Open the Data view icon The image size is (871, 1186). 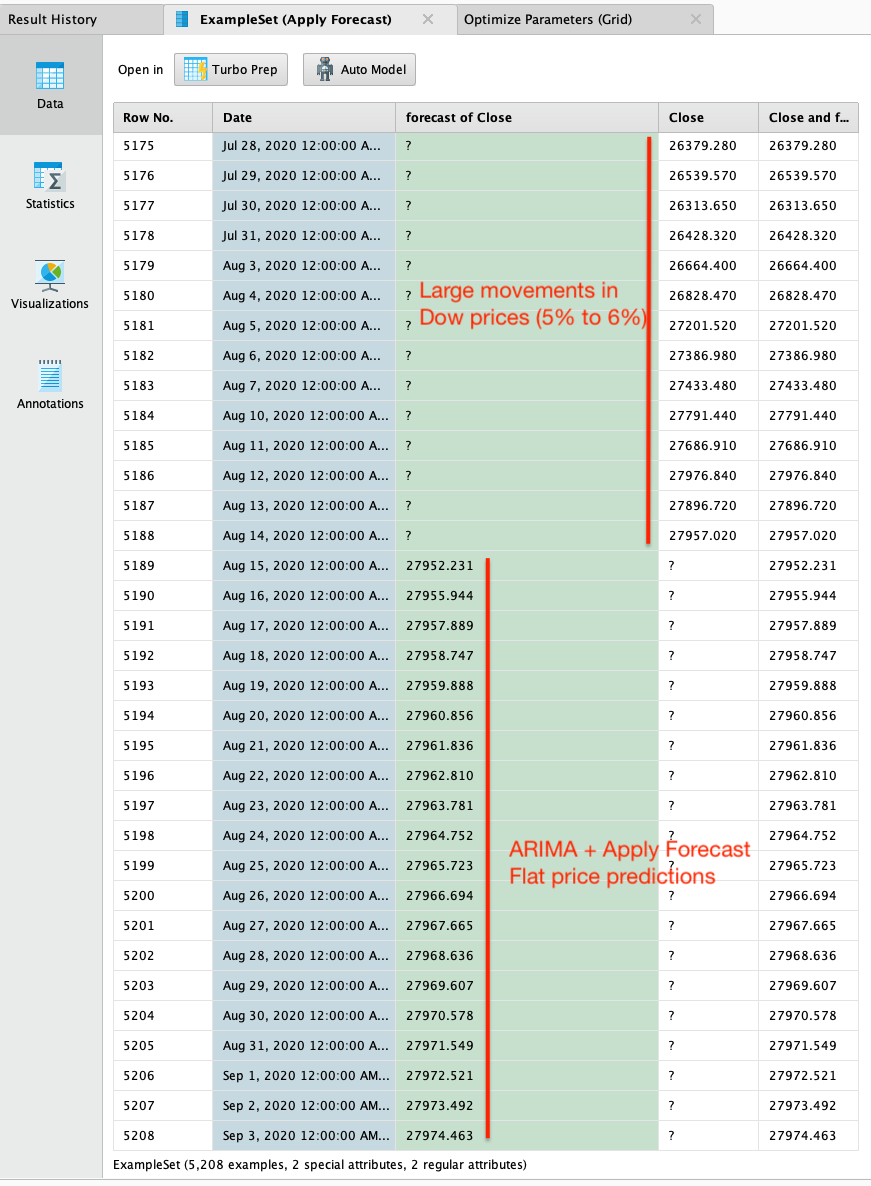50,76
